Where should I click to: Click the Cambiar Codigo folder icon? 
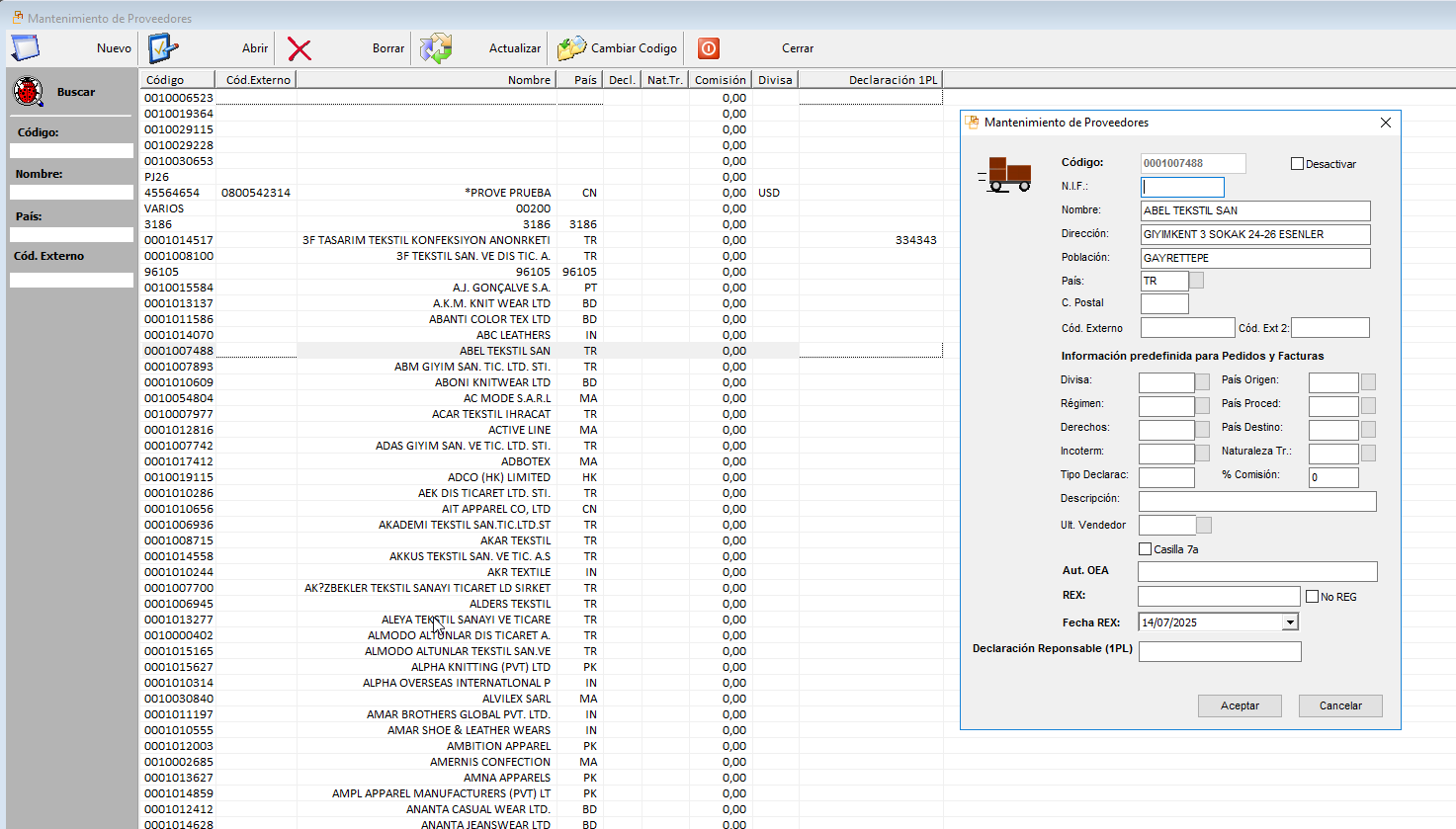click(571, 48)
